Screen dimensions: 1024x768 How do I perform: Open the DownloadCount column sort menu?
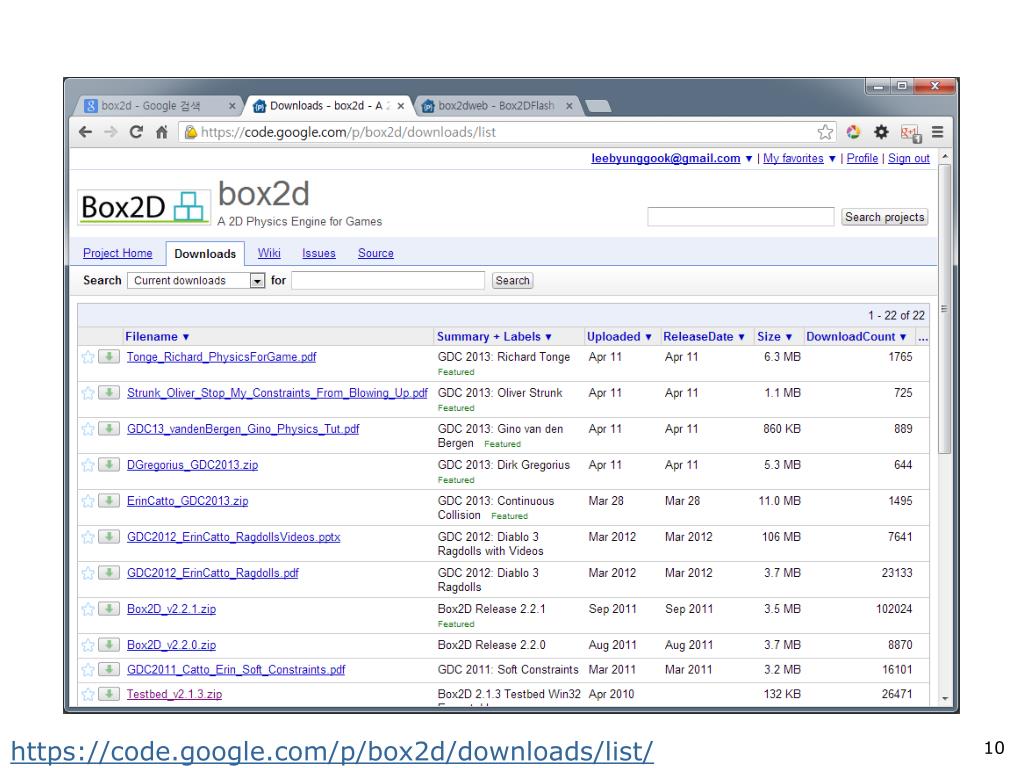click(x=857, y=337)
